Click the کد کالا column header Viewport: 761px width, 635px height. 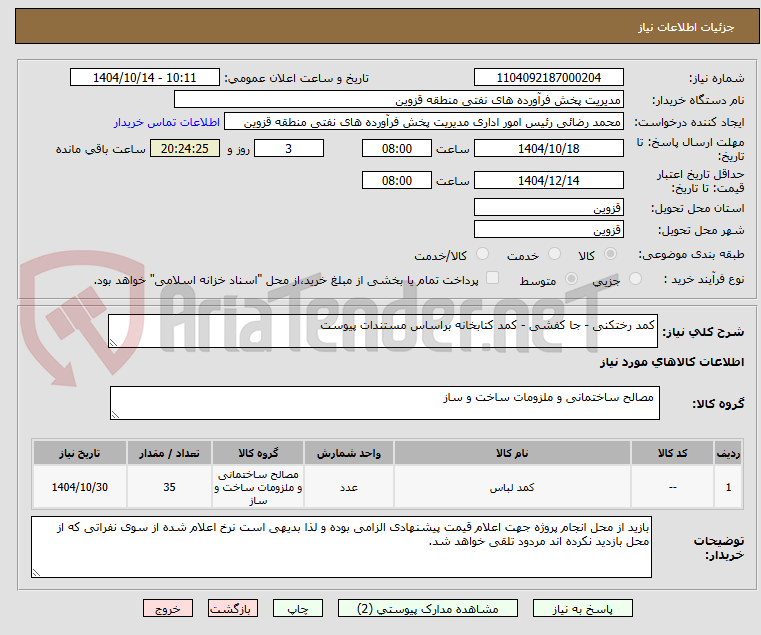tap(672, 453)
